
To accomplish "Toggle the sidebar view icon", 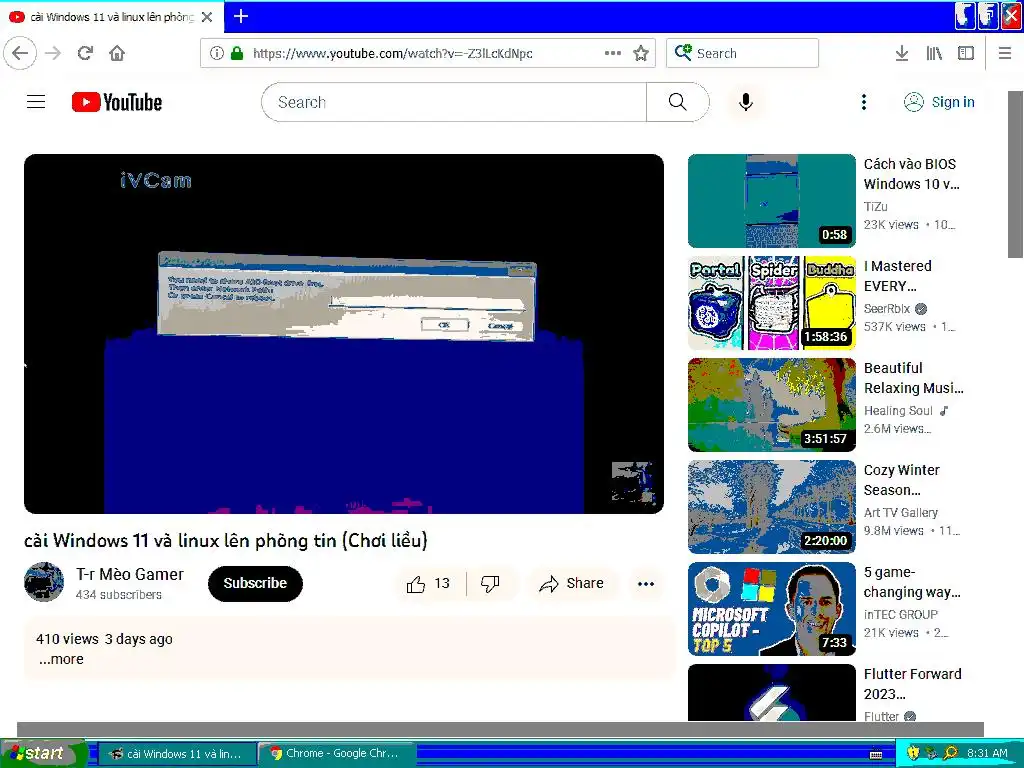I will click(x=966, y=53).
